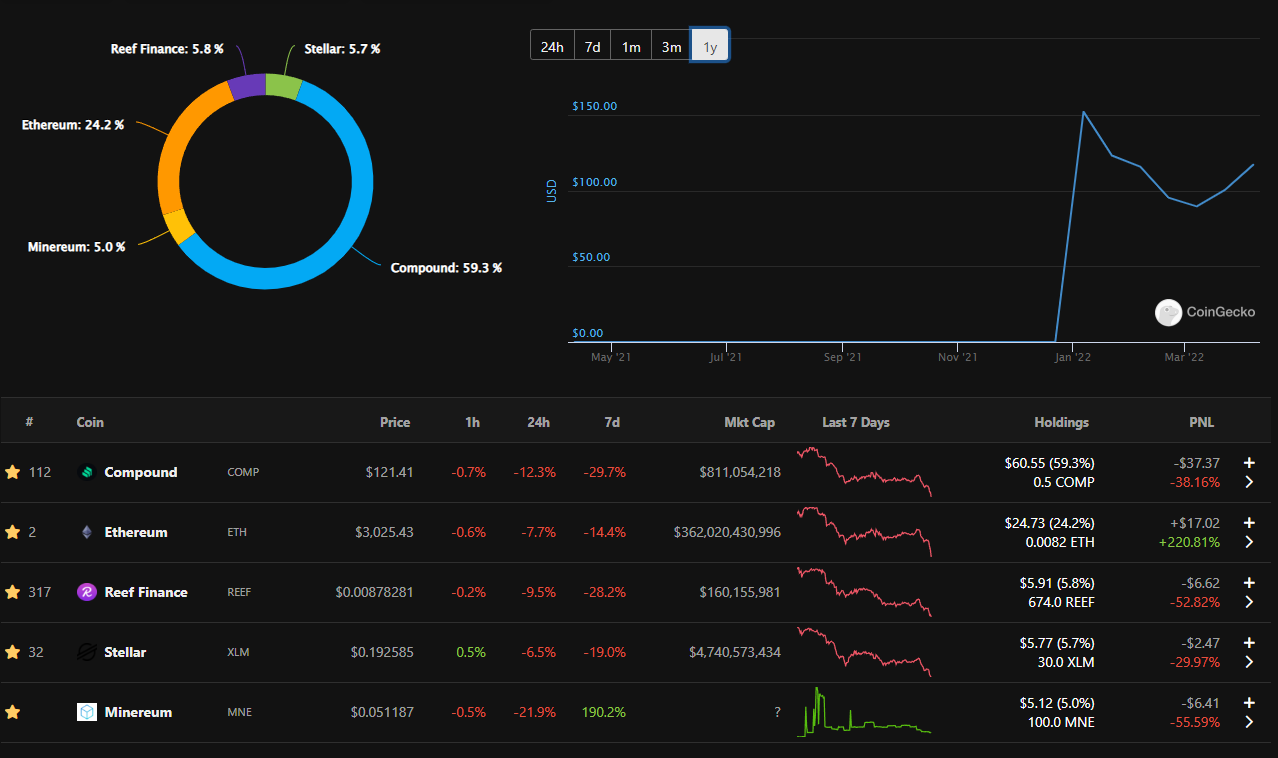
Task: Sort table by rank # column
Action: 29,422
